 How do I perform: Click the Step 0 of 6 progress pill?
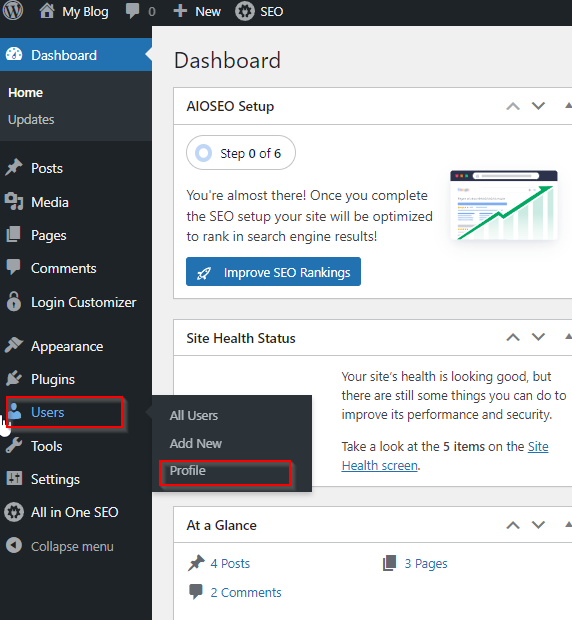pyautogui.click(x=241, y=153)
